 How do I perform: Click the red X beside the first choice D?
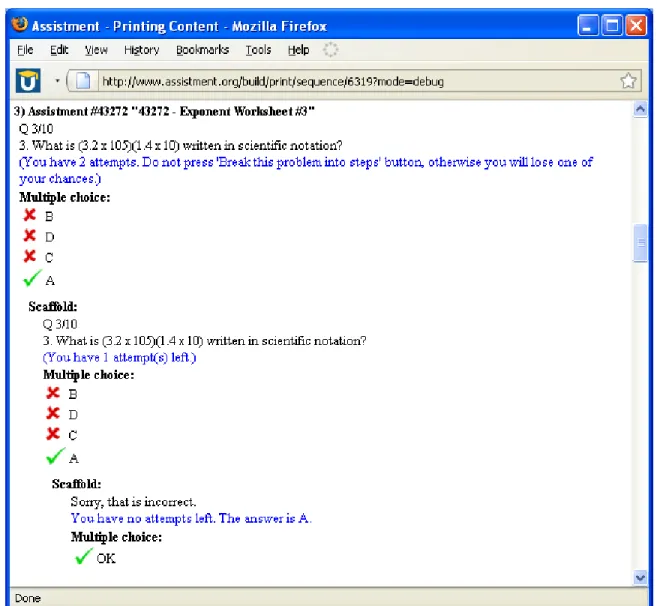pos(29,236)
